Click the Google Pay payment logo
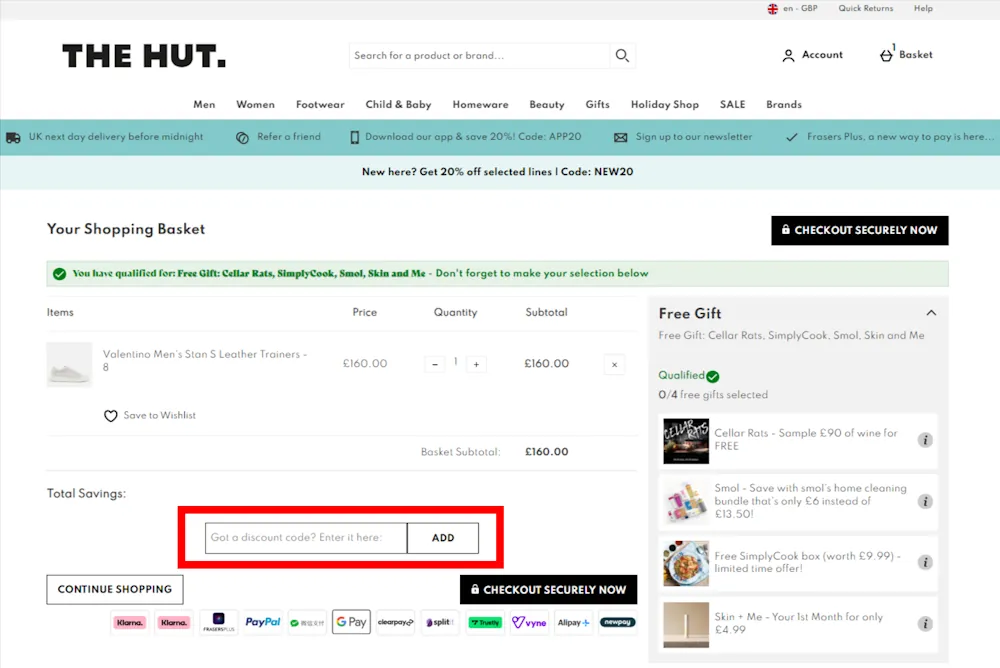The width and height of the screenshot is (1000, 668). click(351, 622)
